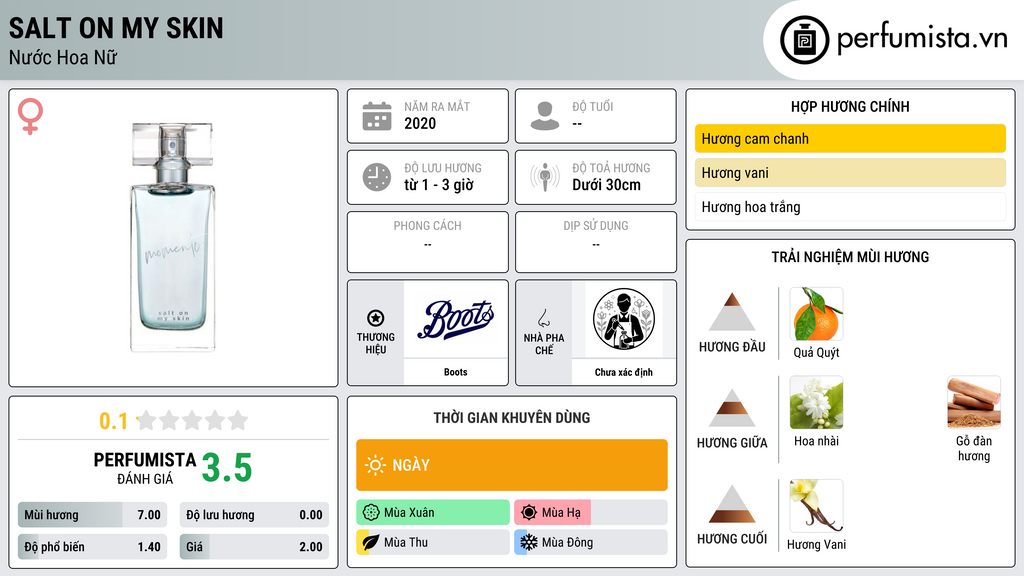Viewport: 1024px width, 576px height.
Task: Click the Hương đầu pyramid icon
Action: tap(732, 312)
